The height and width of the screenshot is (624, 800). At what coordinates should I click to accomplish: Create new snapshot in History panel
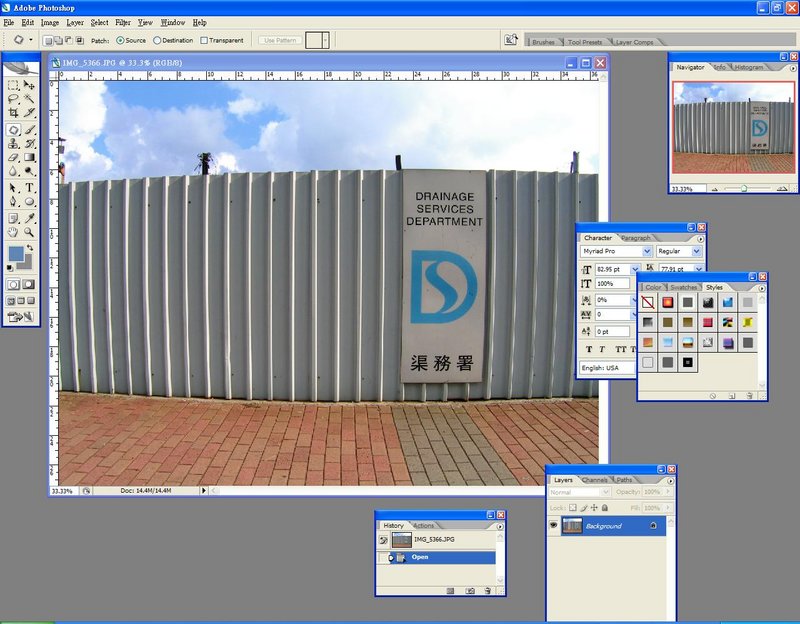(x=470, y=591)
